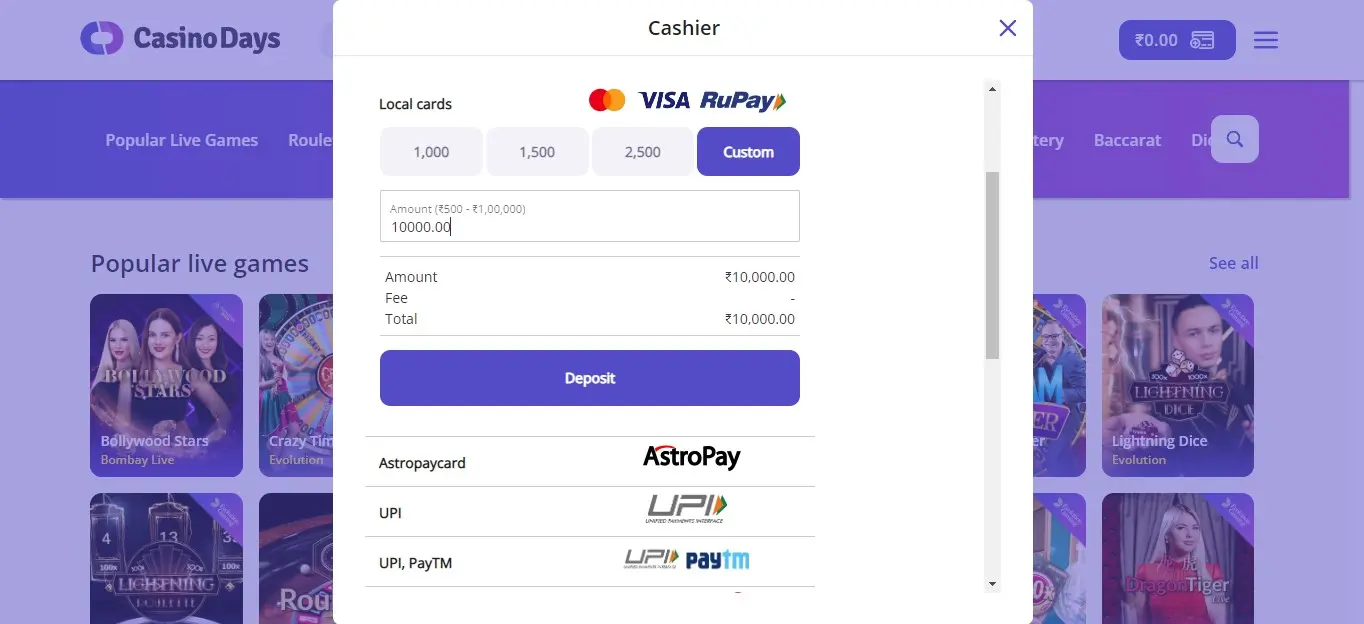This screenshot has width=1364, height=624.
Task: Select the 1,500 amount option
Action: coord(537,152)
